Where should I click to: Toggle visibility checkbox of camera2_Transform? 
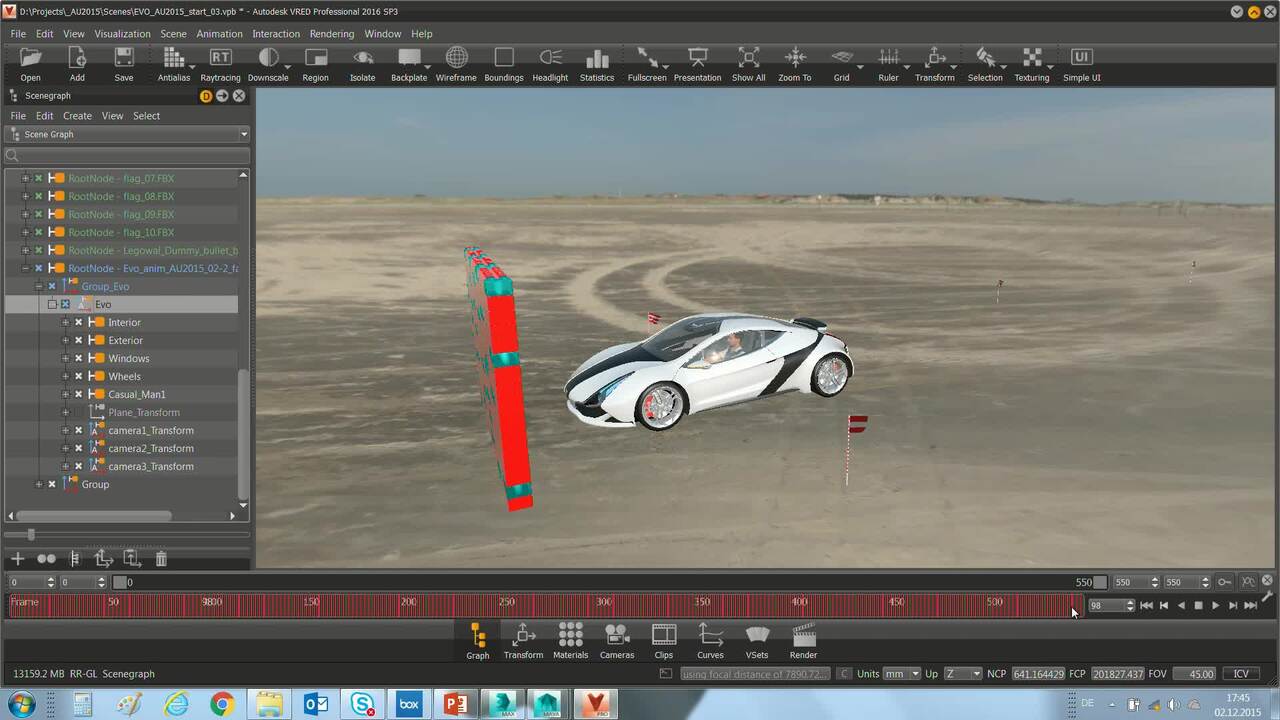click(79, 448)
